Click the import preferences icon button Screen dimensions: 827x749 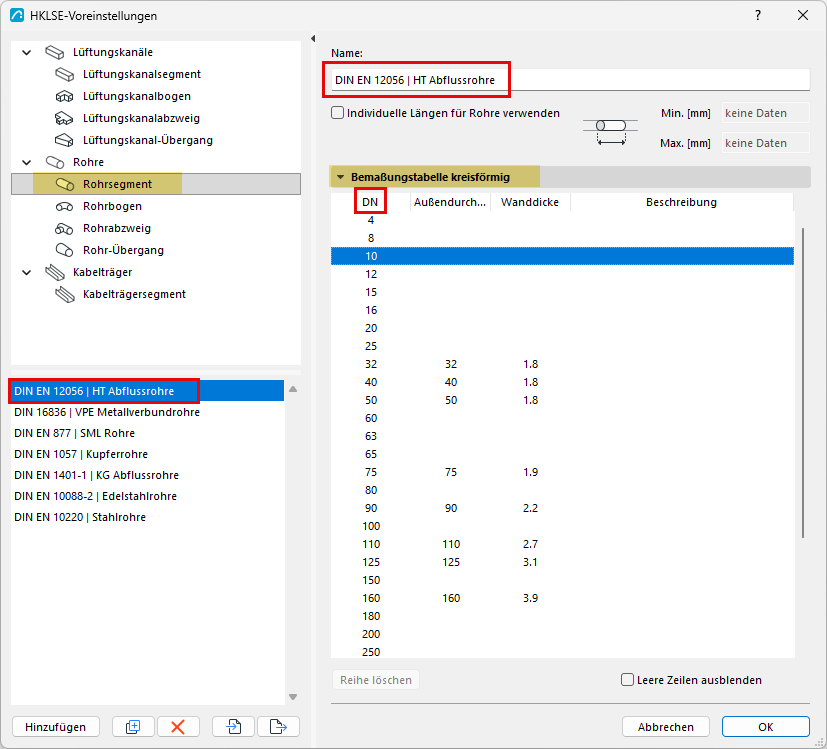pos(234,727)
